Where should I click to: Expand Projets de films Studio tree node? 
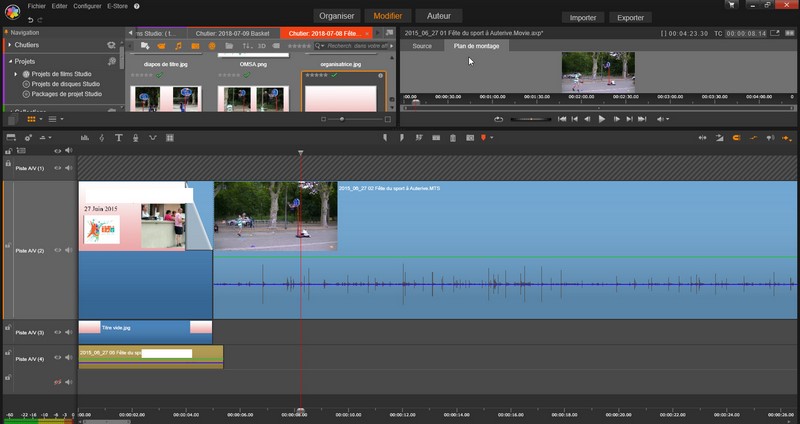[x=16, y=74]
